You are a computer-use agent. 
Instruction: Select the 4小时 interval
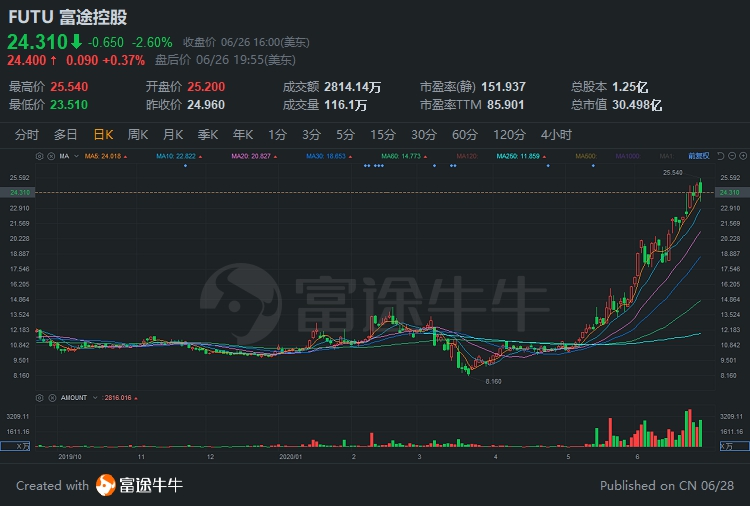[556, 135]
